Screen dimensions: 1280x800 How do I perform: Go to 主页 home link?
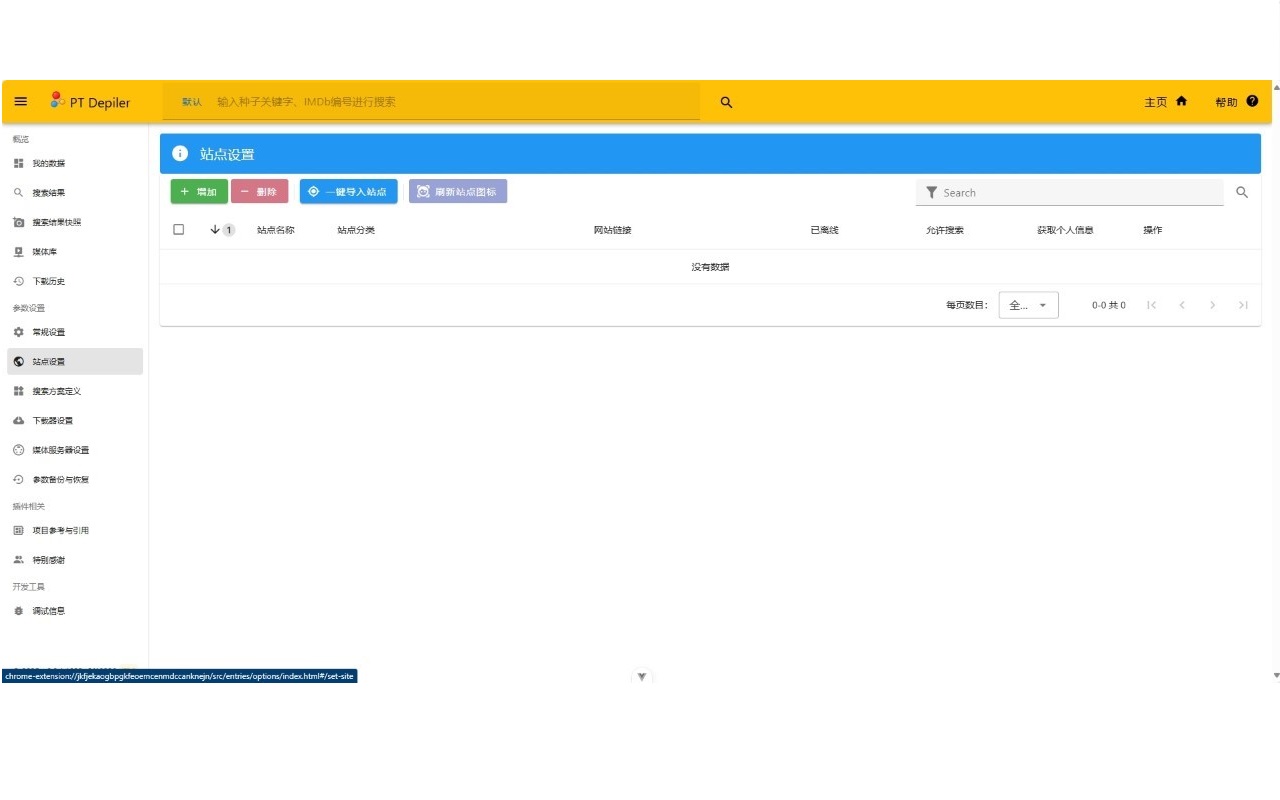pos(1166,102)
